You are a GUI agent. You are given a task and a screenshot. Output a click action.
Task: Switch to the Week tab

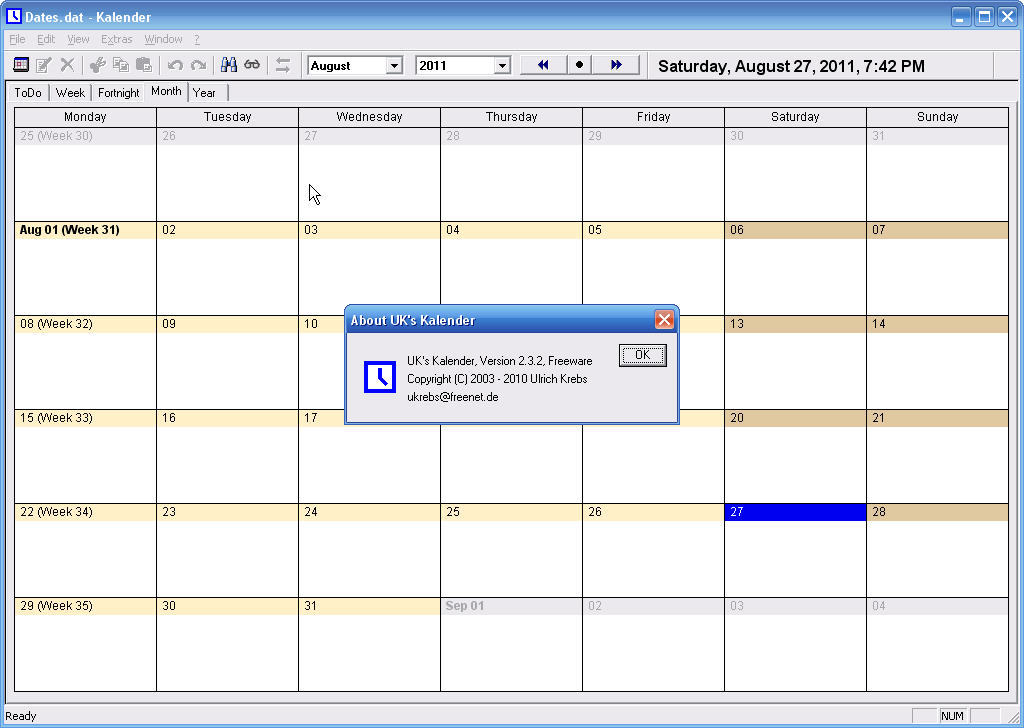click(x=71, y=93)
